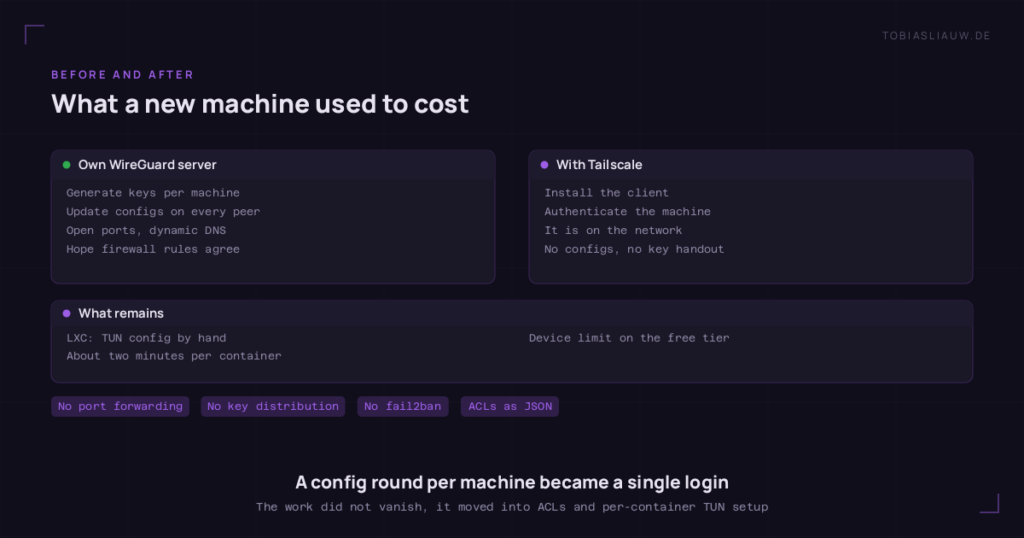Click the What remains card title
This screenshot has height=538, width=1024.
point(121,313)
